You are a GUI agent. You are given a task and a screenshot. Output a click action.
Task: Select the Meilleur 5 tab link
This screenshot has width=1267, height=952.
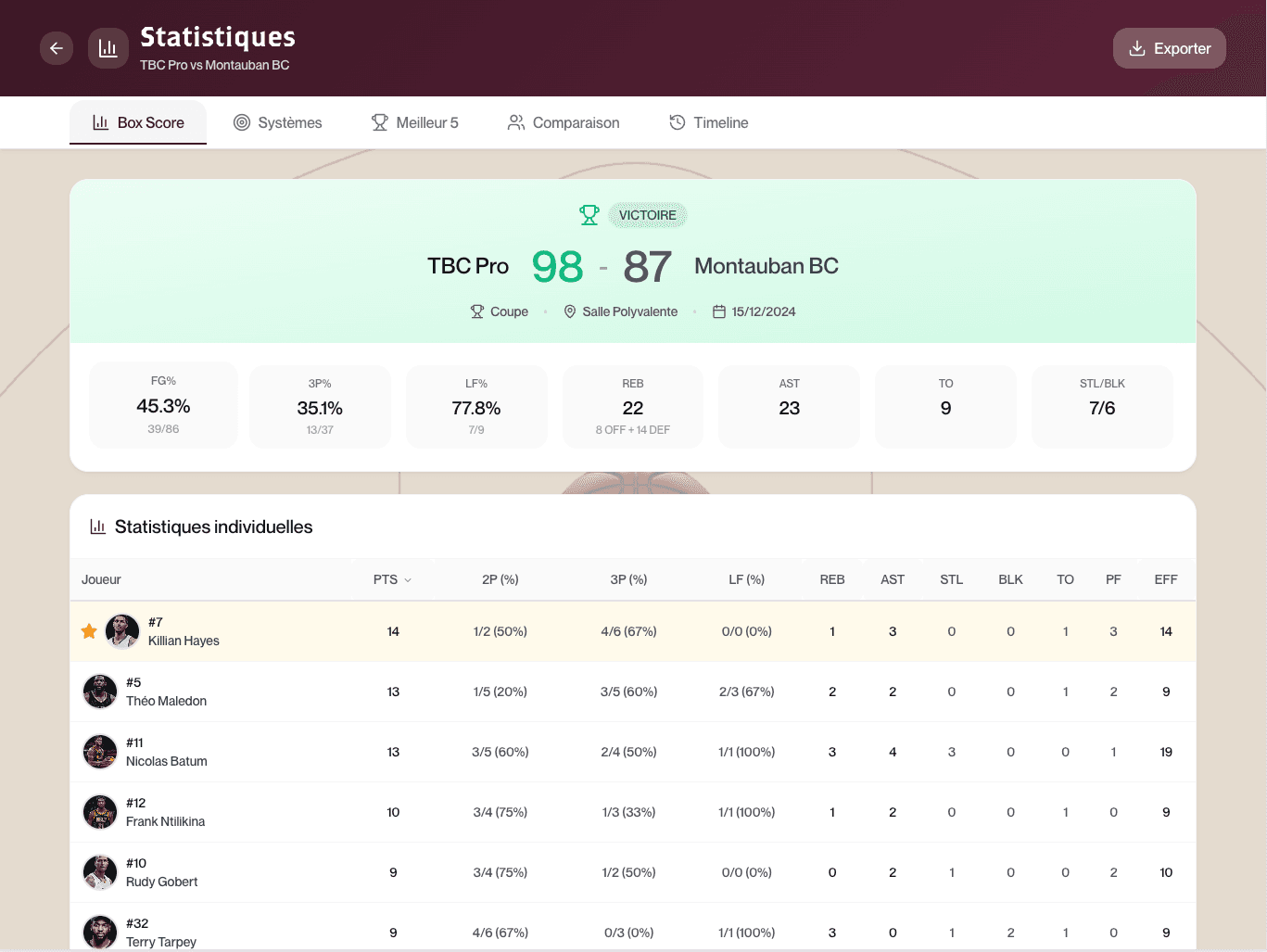coord(414,122)
